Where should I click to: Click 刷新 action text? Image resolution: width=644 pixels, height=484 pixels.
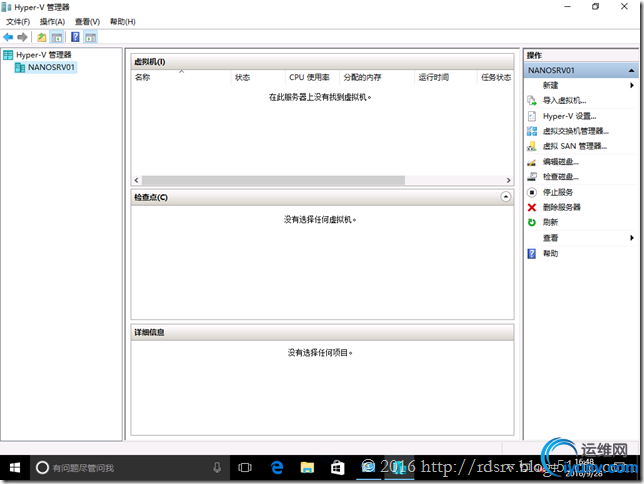pyautogui.click(x=550, y=222)
